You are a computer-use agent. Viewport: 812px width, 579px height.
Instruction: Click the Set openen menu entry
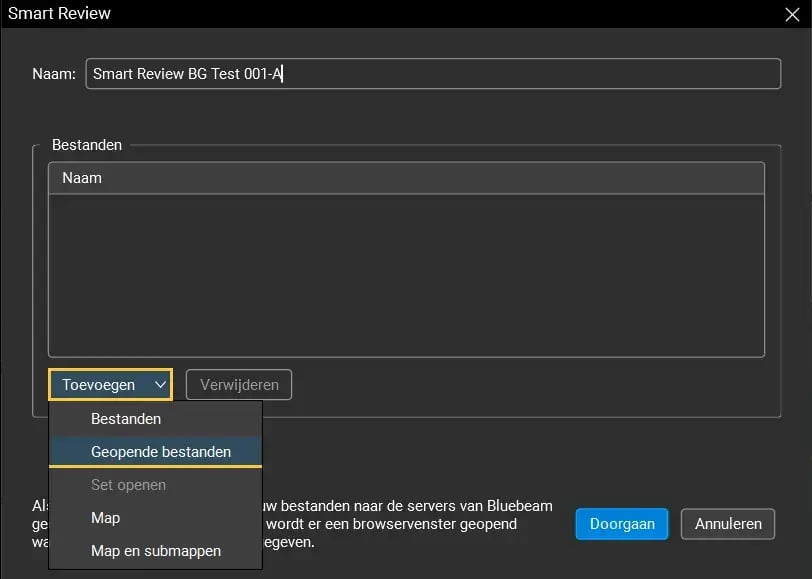coord(155,485)
